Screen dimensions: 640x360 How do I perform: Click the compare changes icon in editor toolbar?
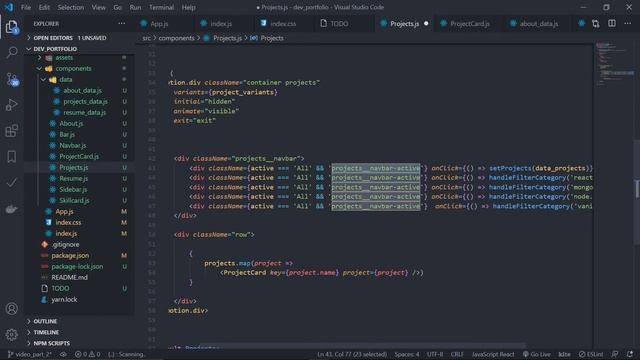point(596,24)
